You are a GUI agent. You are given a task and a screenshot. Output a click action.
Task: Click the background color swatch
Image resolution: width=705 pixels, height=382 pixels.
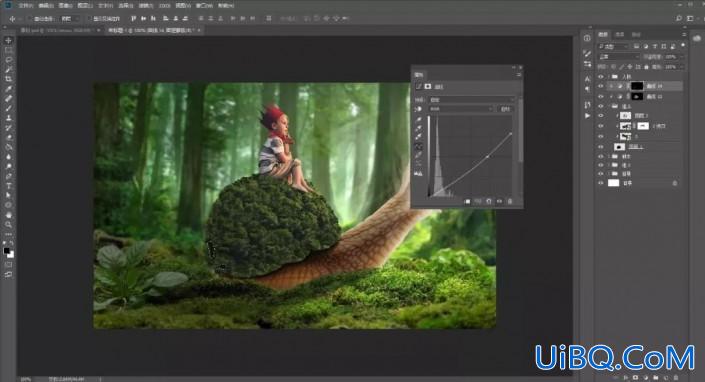[x=11, y=255]
